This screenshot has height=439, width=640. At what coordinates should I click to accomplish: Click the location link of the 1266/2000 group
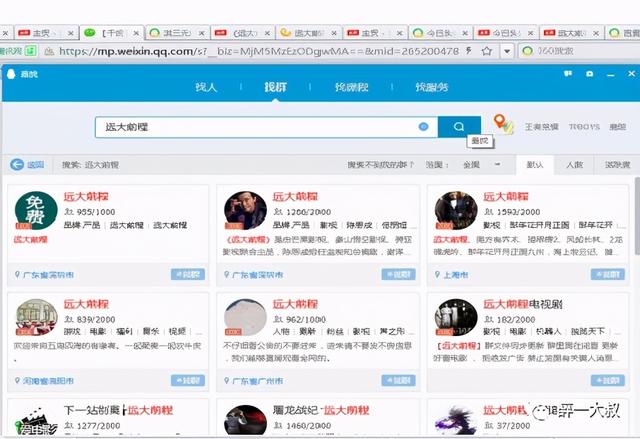tap(258, 275)
